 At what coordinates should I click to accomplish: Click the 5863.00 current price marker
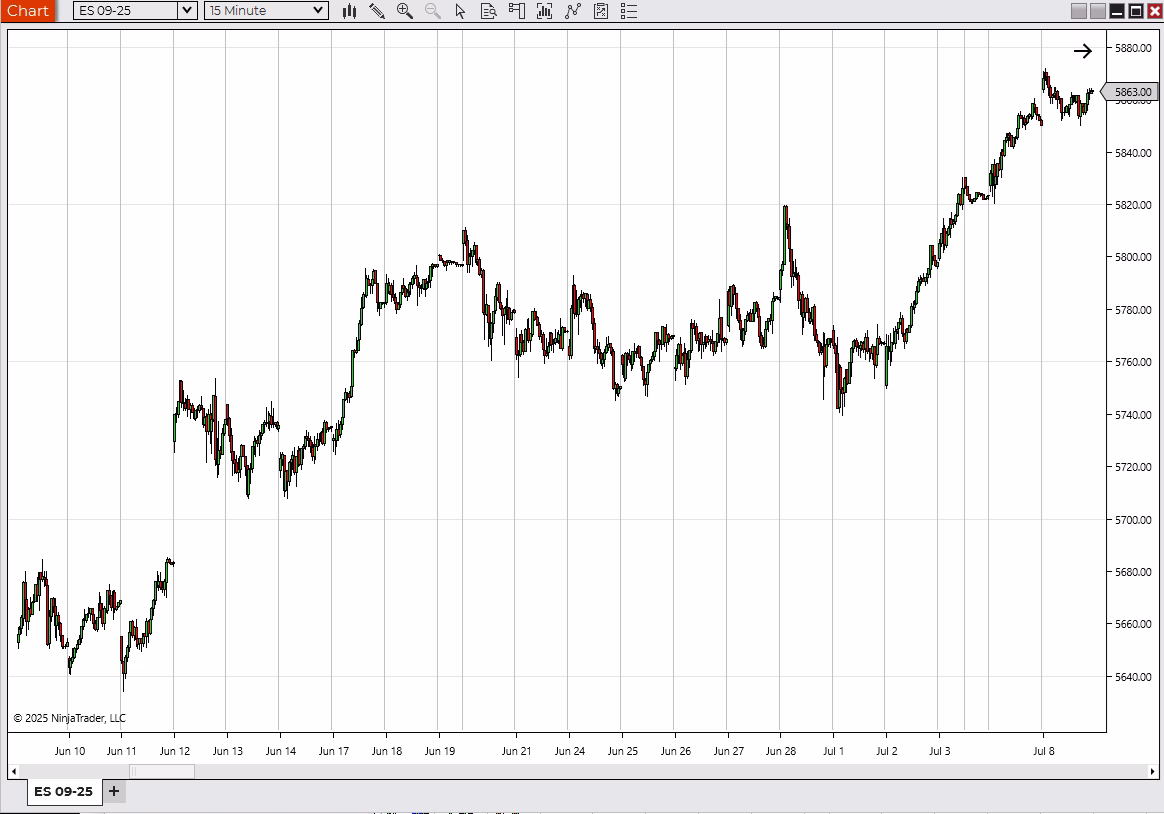pyautogui.click(x=1134, y=92)
